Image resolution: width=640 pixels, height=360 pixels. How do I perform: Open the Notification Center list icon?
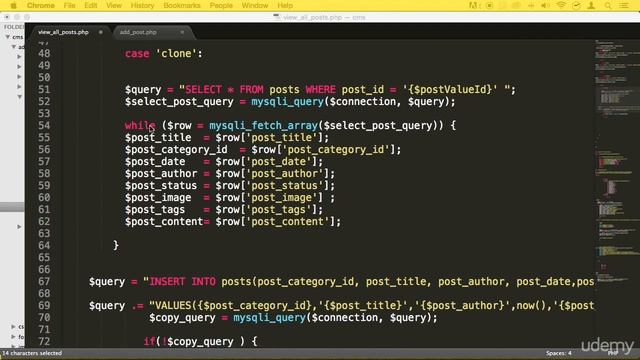(624, 5)
